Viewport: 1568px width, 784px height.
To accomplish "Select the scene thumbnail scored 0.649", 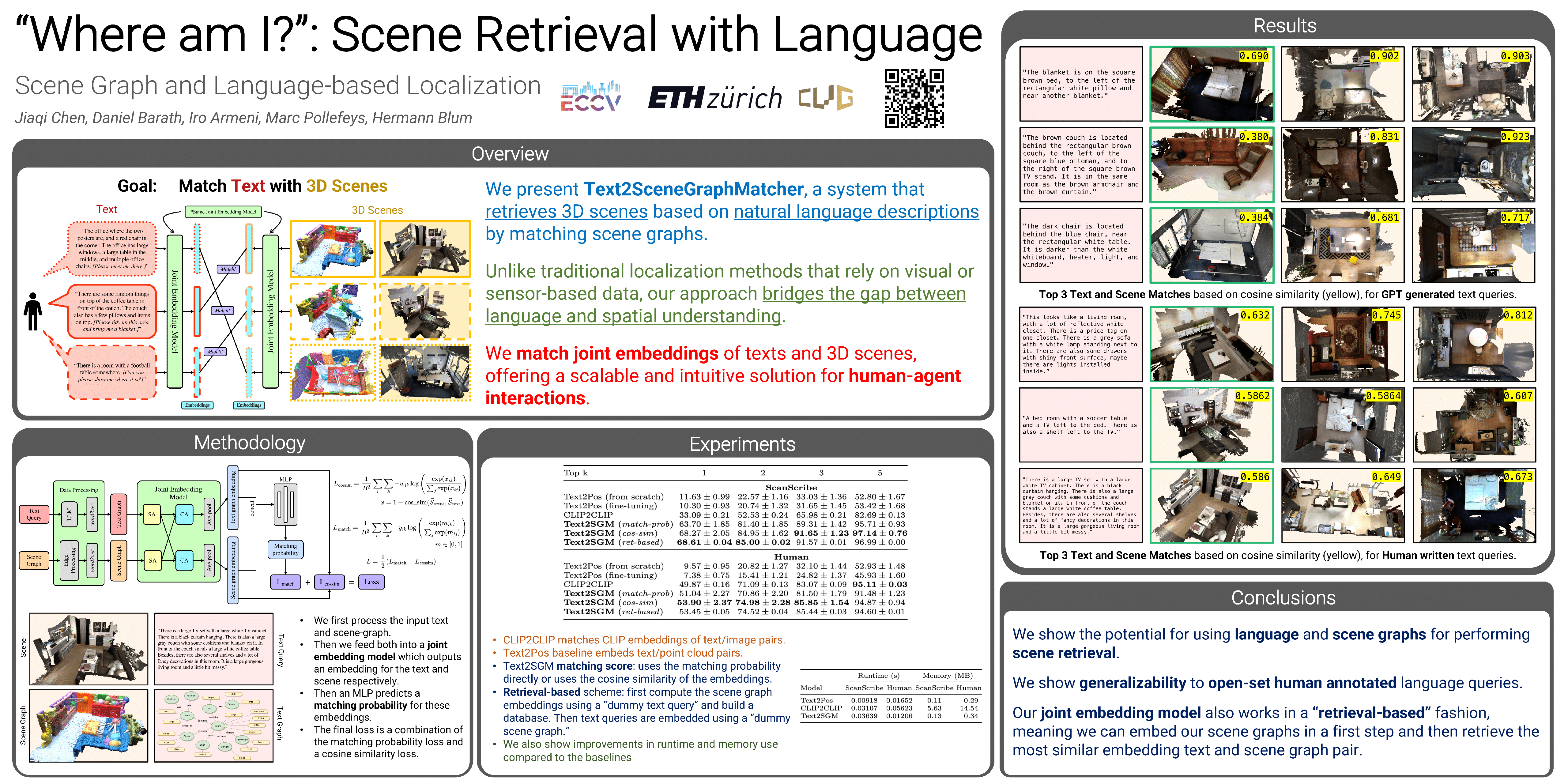I will (x=1342, y=505).
